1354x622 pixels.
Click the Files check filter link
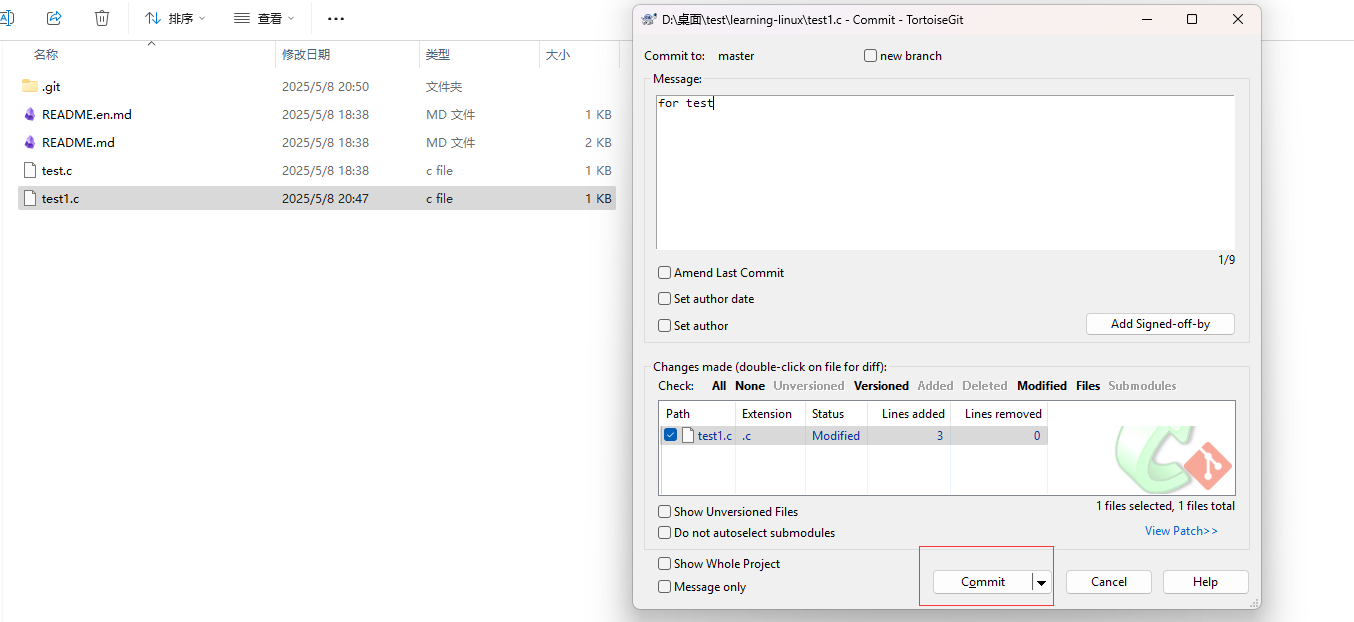click(1088, 386)
